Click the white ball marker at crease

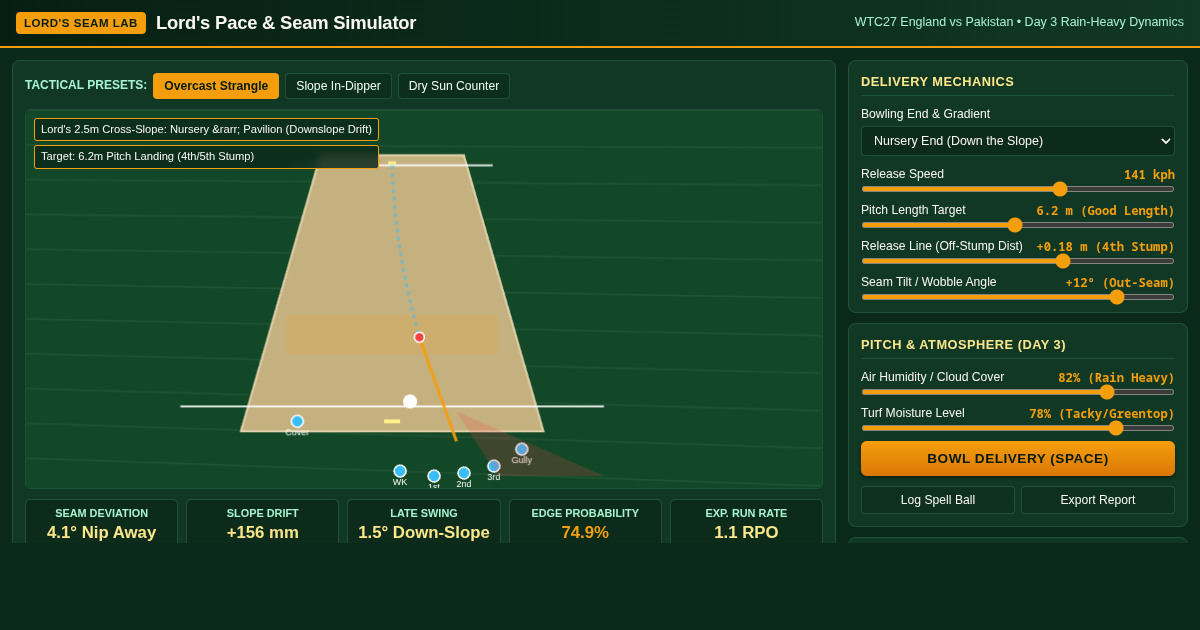410,401
